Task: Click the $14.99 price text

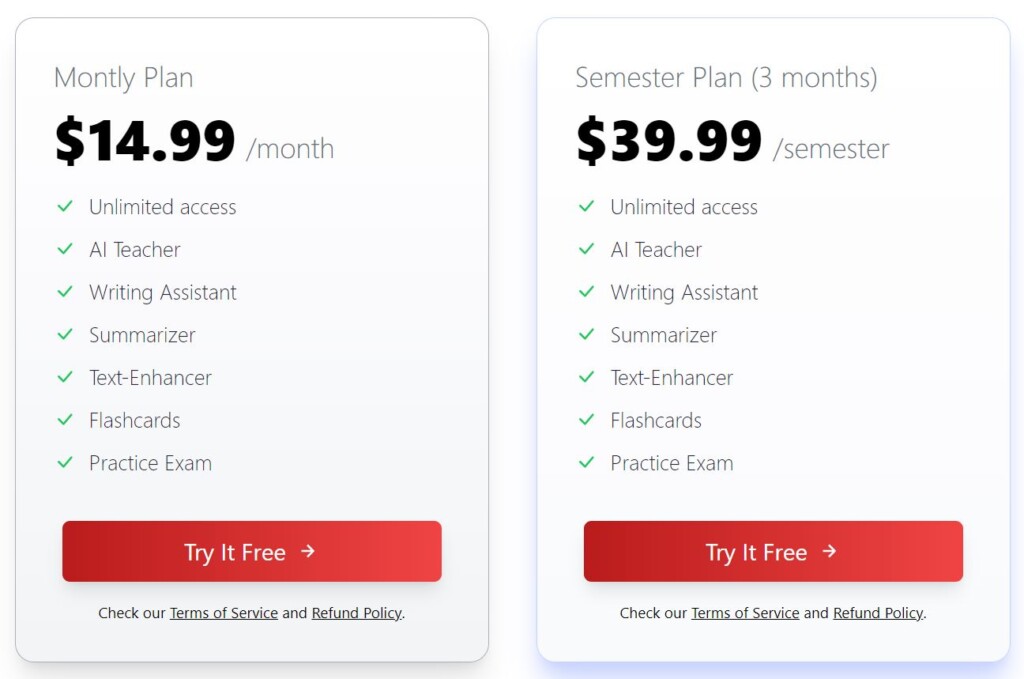Action: point(144,141)
